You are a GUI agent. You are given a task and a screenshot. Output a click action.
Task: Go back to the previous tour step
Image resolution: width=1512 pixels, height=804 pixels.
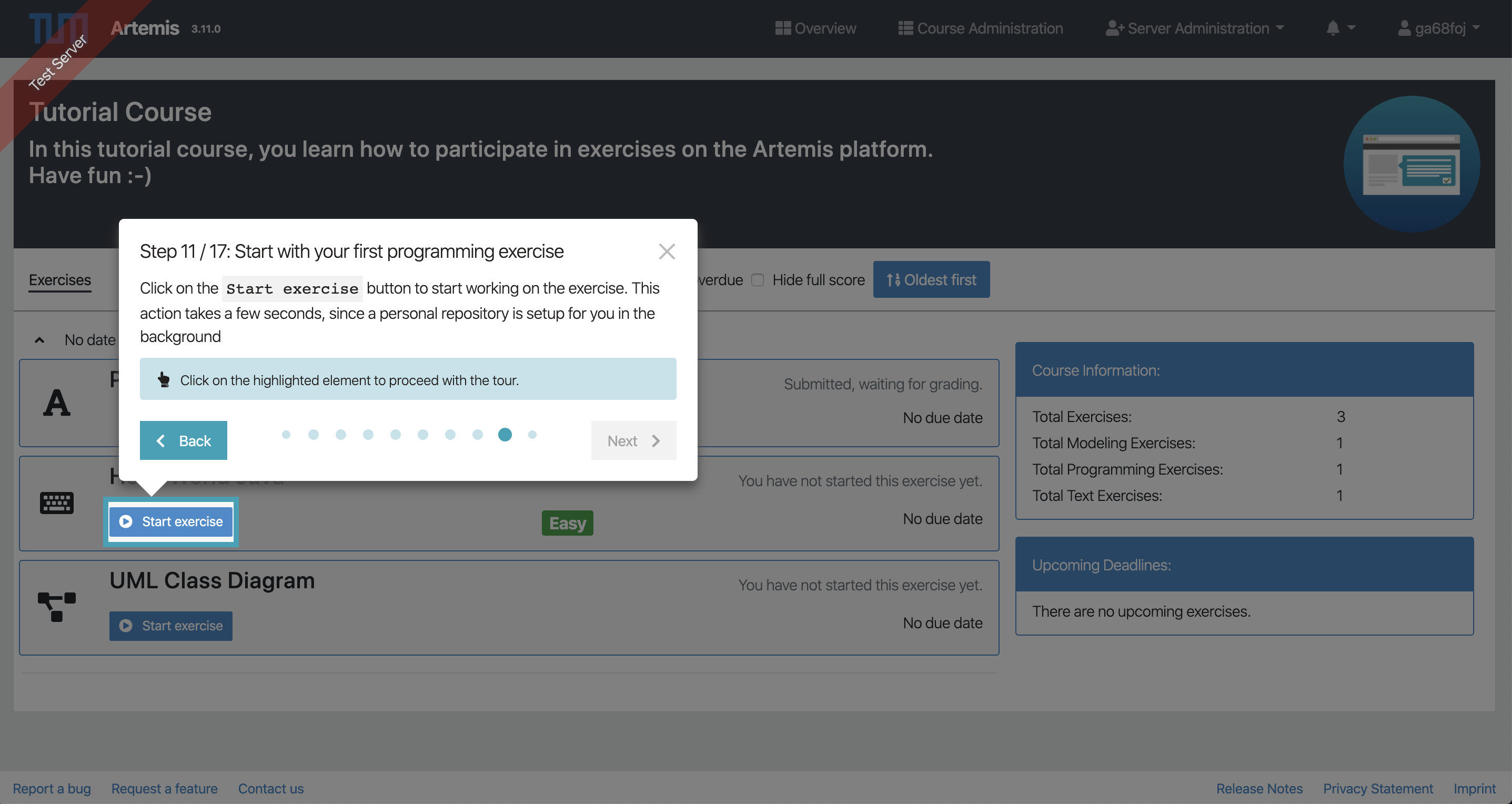pos(183,440)
